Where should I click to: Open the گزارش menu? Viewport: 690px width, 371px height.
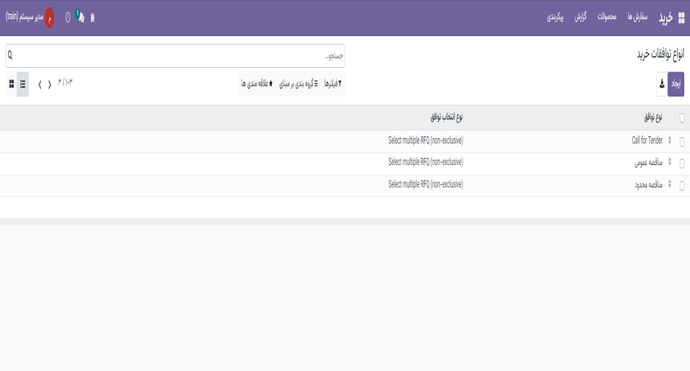(x=580, y=17)
